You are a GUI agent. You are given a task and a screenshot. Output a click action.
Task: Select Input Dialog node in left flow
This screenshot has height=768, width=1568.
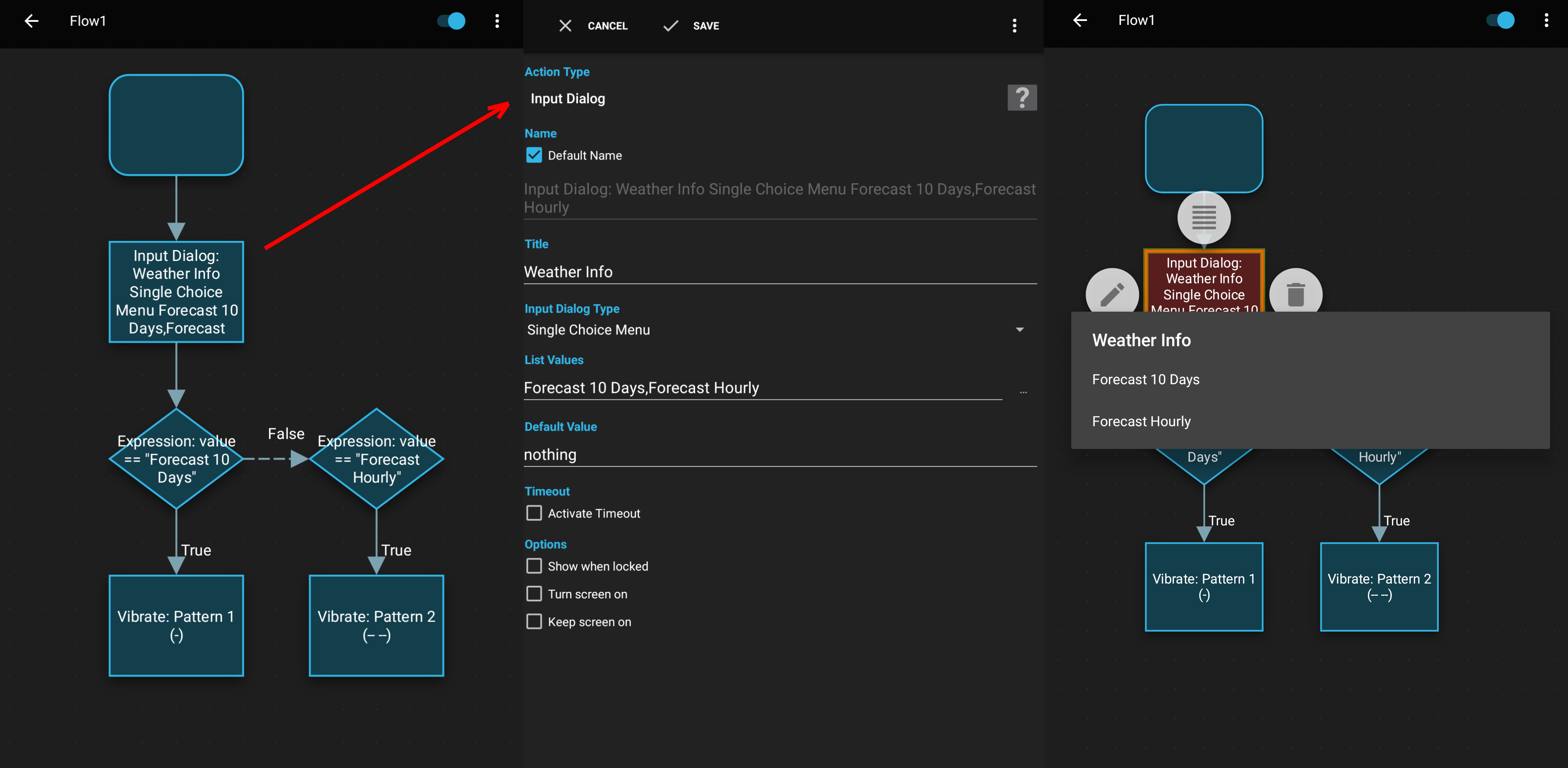(x=177, y=292)
